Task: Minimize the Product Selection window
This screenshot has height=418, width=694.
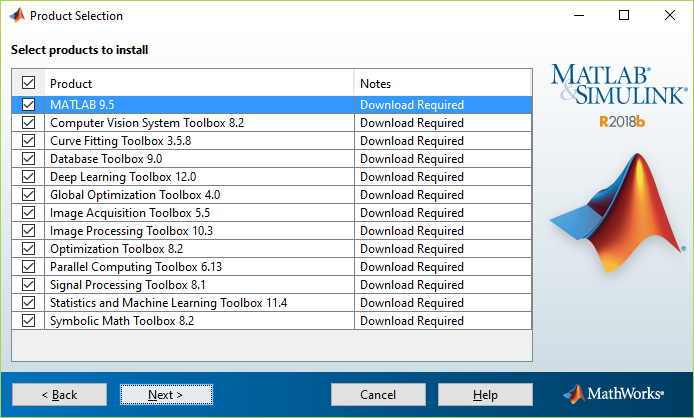Action: (x=579, y=15)
